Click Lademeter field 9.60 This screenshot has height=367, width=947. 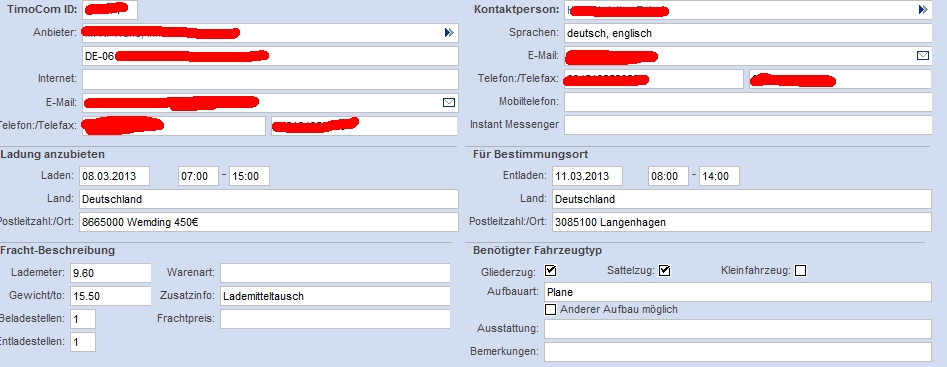[111, 273]
